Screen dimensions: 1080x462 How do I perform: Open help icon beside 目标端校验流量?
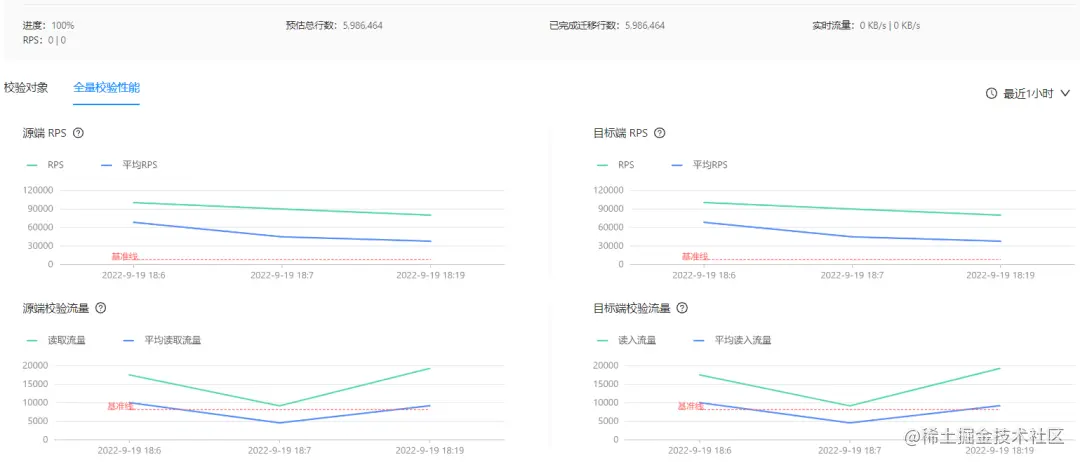point(682,308)
